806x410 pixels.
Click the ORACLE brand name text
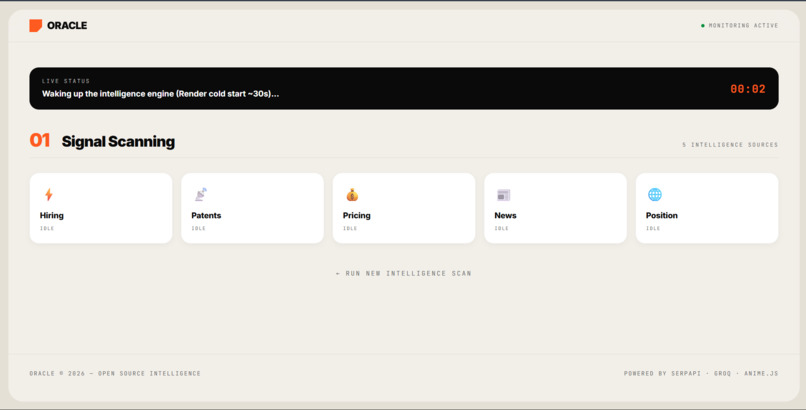[x=67, y=26]
